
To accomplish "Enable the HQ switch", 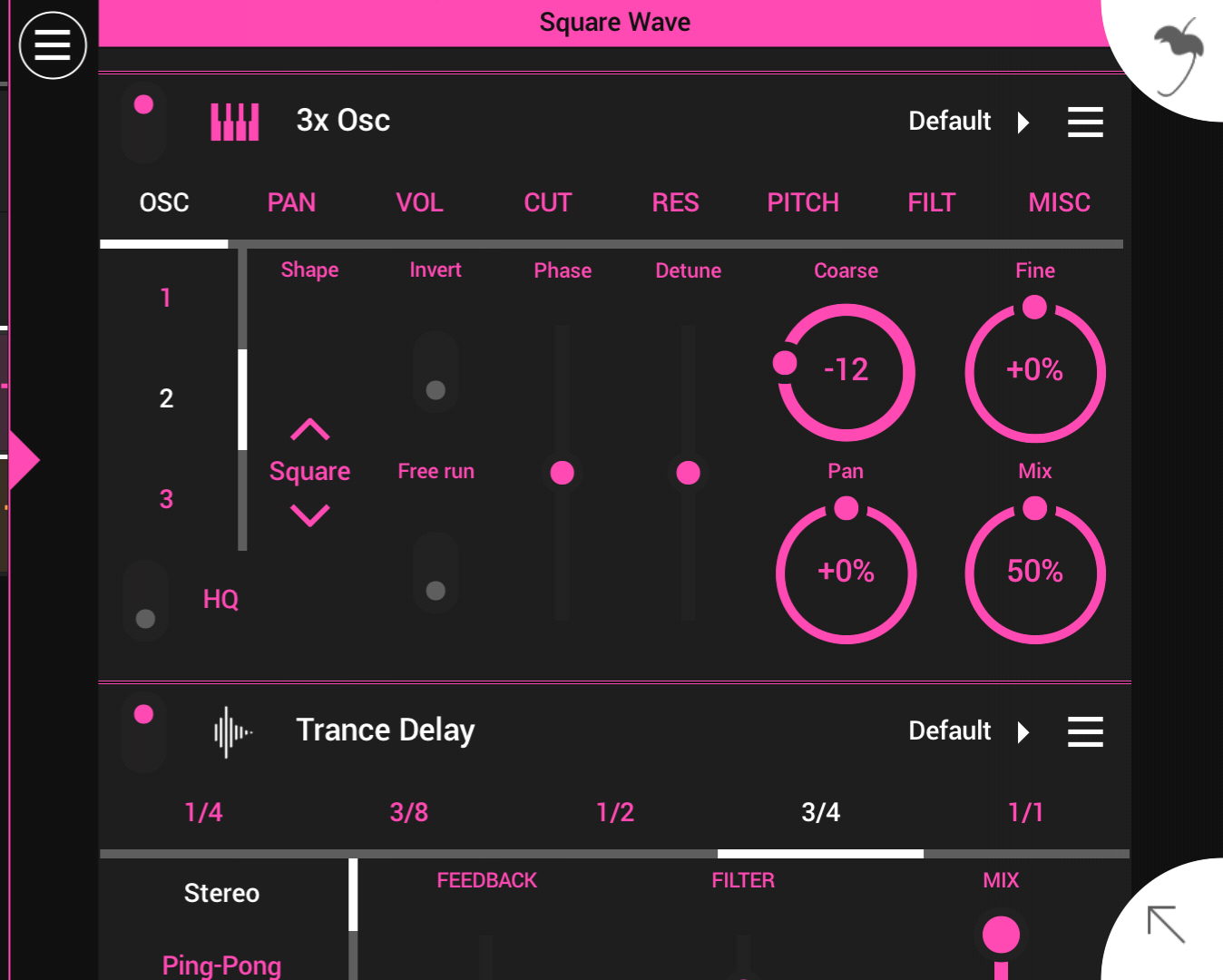I will point(145,601).
